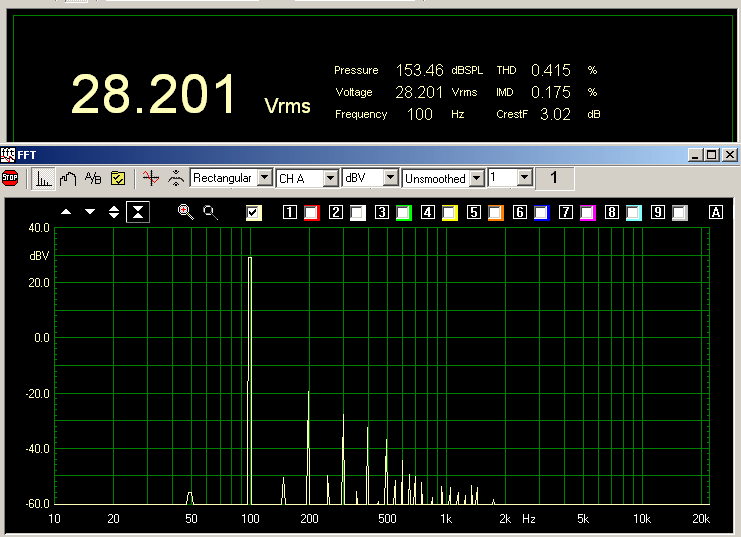Shift graph up with the up arrow
The image size is (741, 537).
(66, 212)
